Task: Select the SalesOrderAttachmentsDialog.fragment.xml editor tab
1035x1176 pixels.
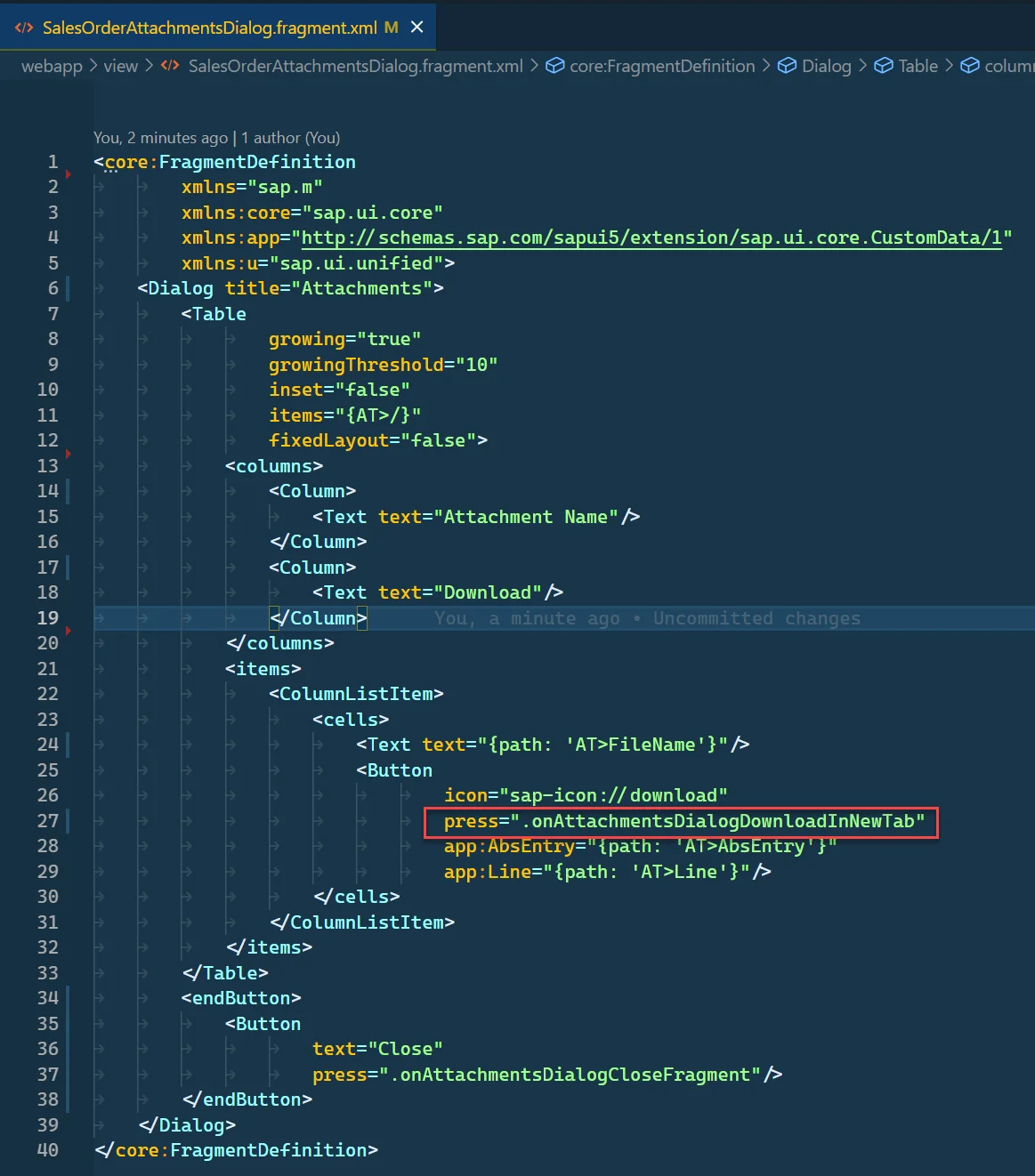Action: [209, 28]
